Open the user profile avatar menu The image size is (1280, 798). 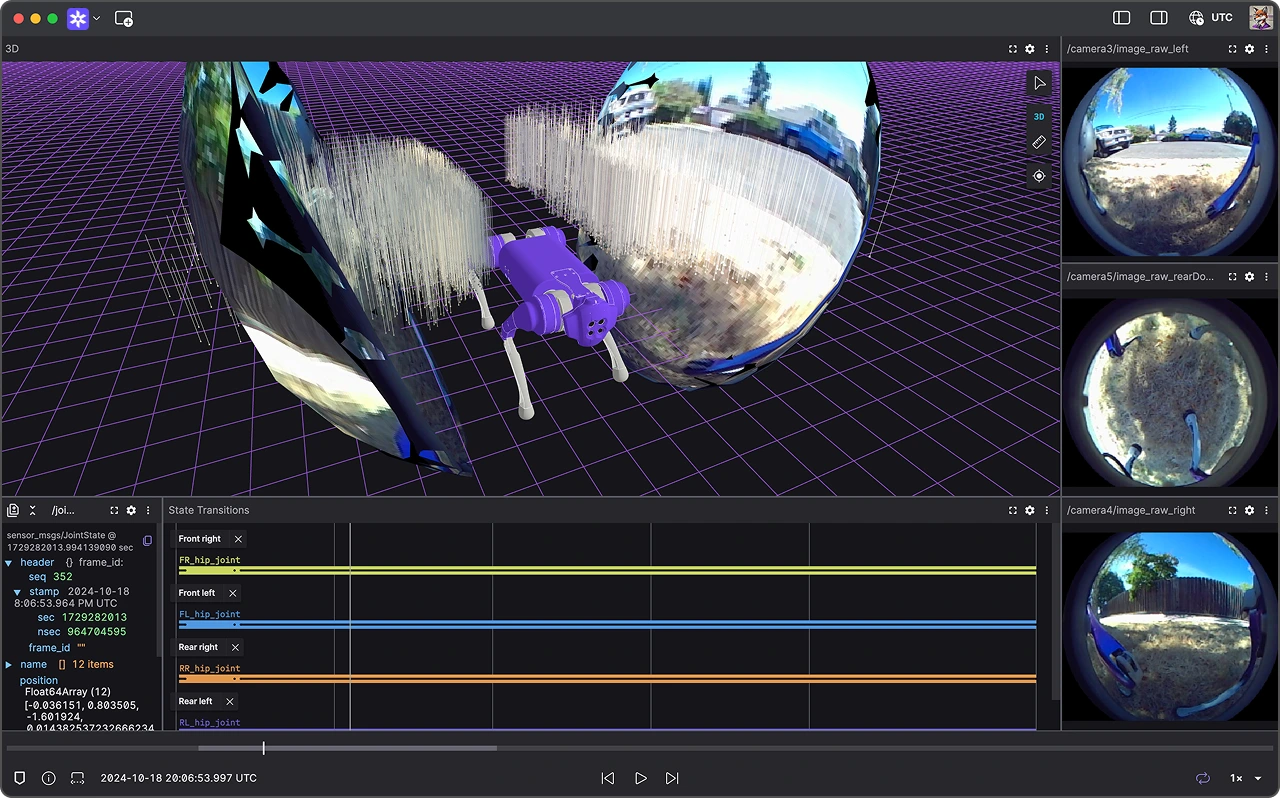(1260, 18)
